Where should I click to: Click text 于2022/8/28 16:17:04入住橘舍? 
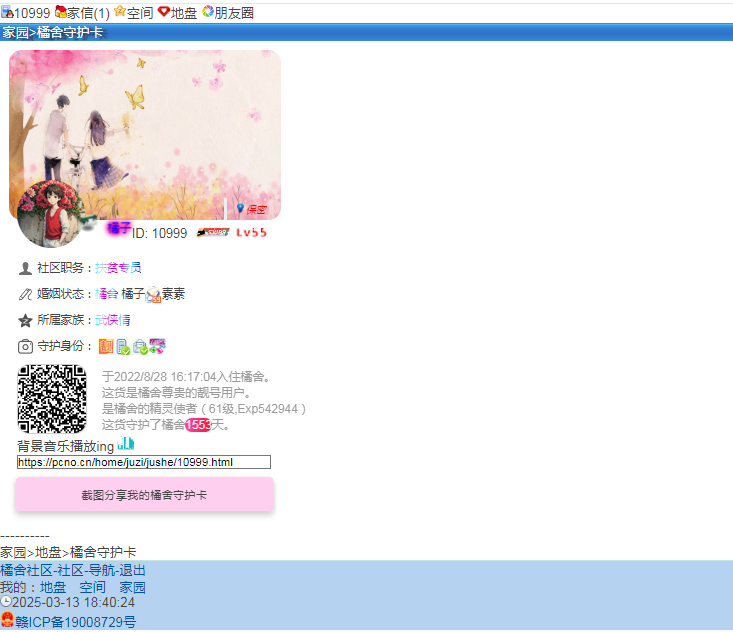click(186, 377)
